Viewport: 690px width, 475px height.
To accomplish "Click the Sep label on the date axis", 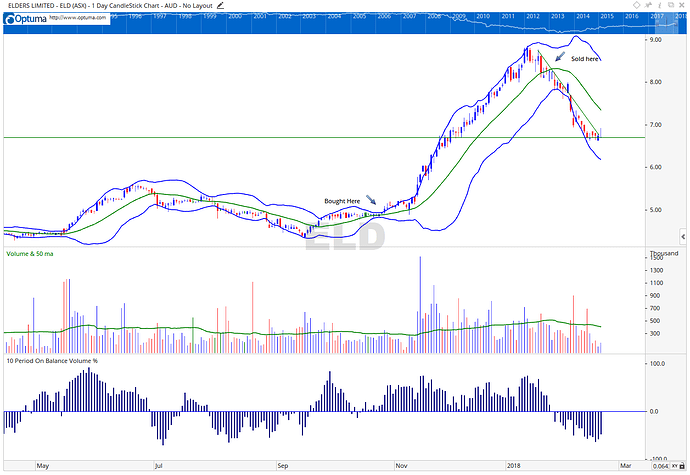I will tap(283, 465).
